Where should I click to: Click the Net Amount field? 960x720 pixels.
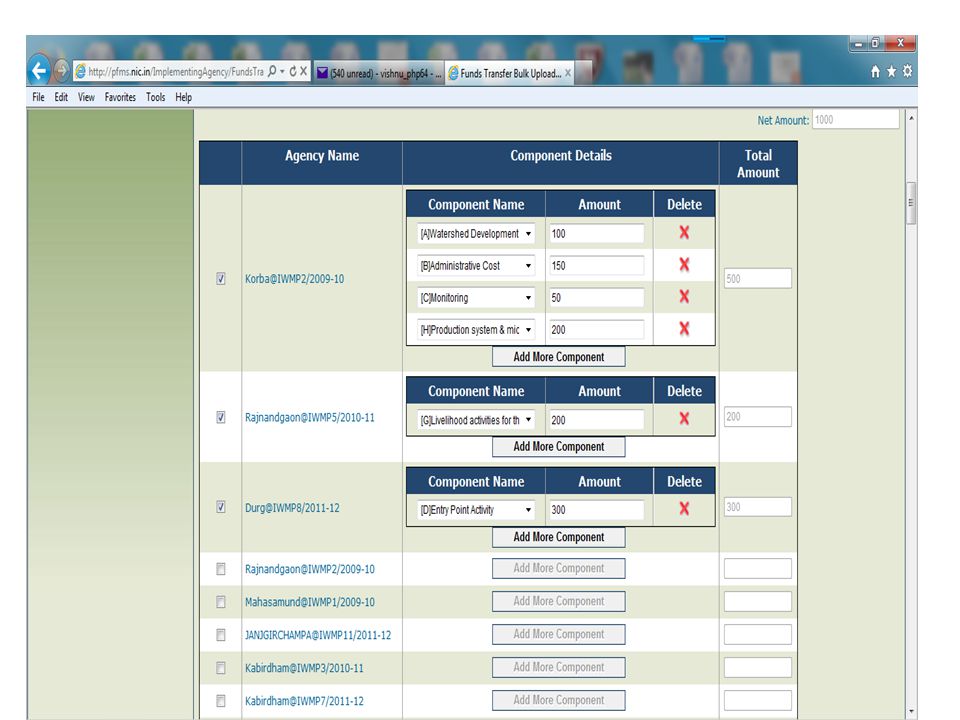pos(855,119)
